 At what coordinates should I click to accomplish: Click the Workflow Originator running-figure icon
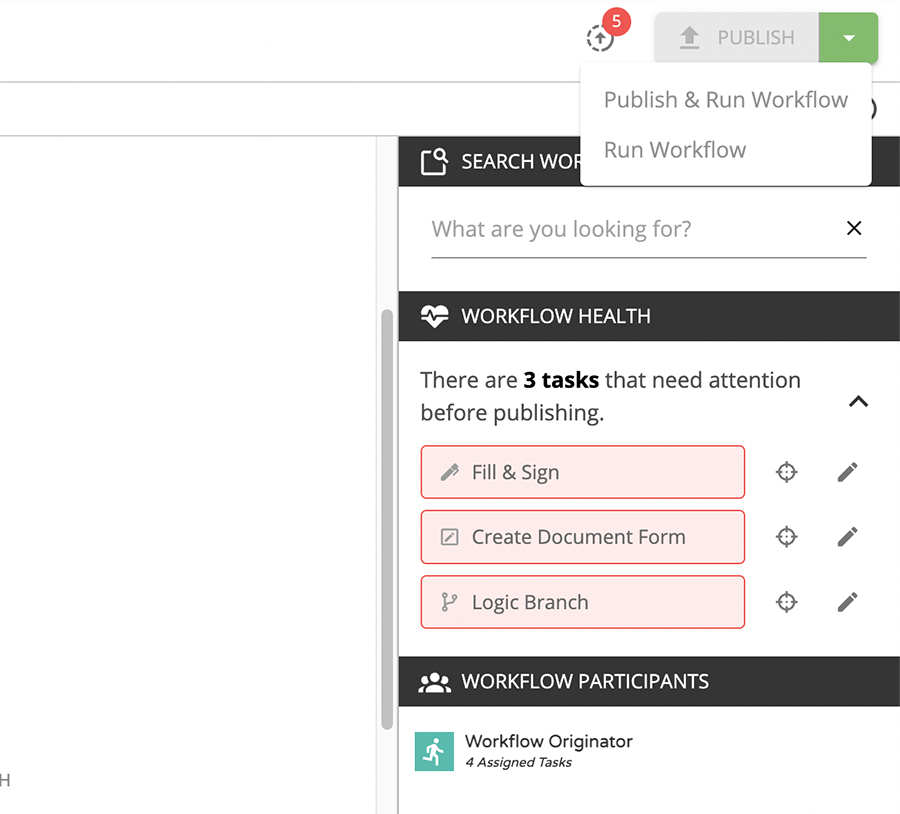point(434,749)
